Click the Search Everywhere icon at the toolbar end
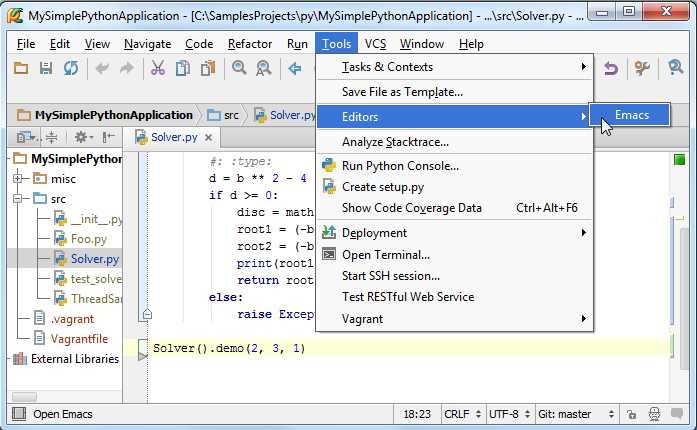This screenshot has height=430, width=697. pos(675,68)
